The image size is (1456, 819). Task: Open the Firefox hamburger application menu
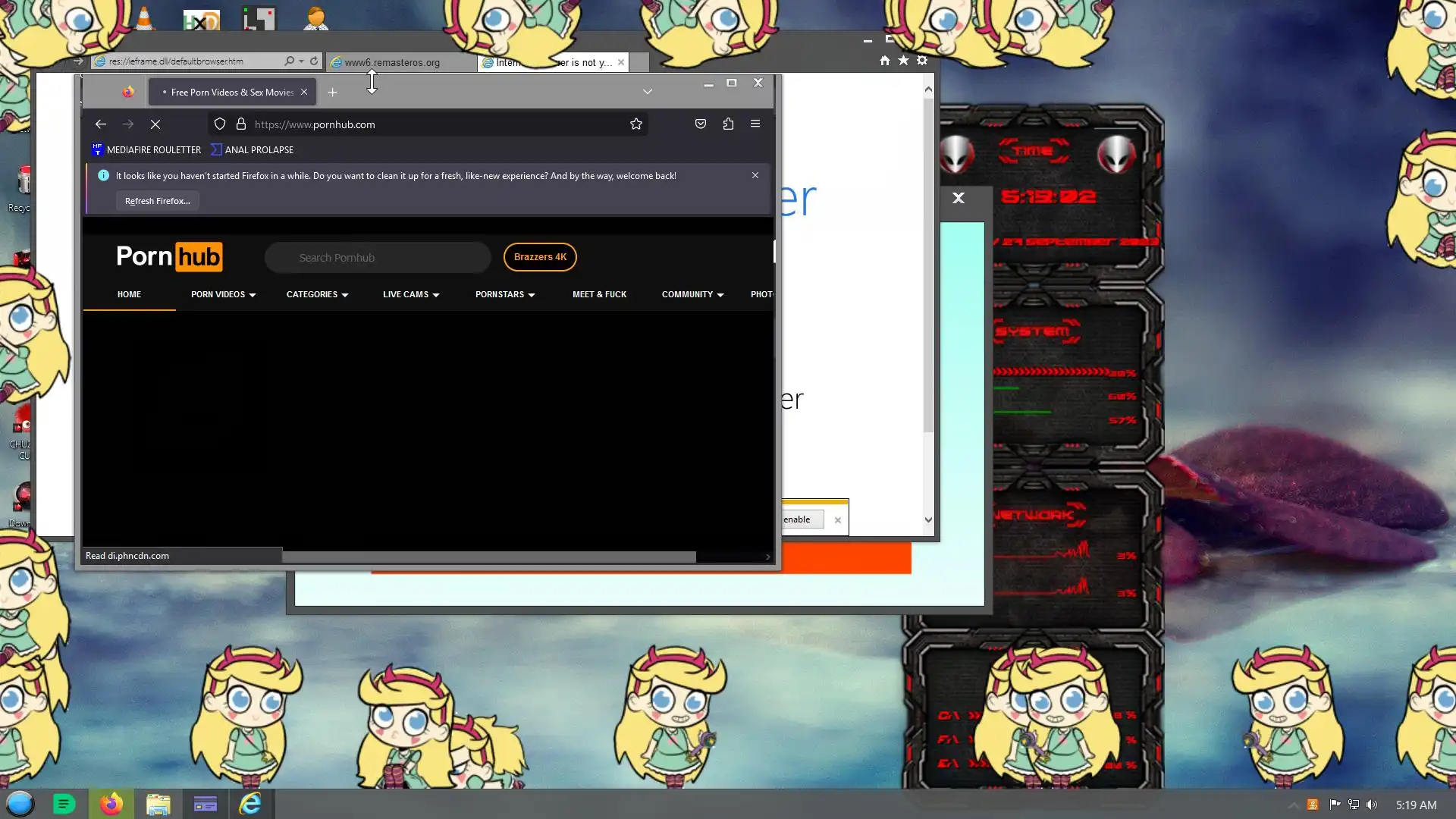click(755, 124)
